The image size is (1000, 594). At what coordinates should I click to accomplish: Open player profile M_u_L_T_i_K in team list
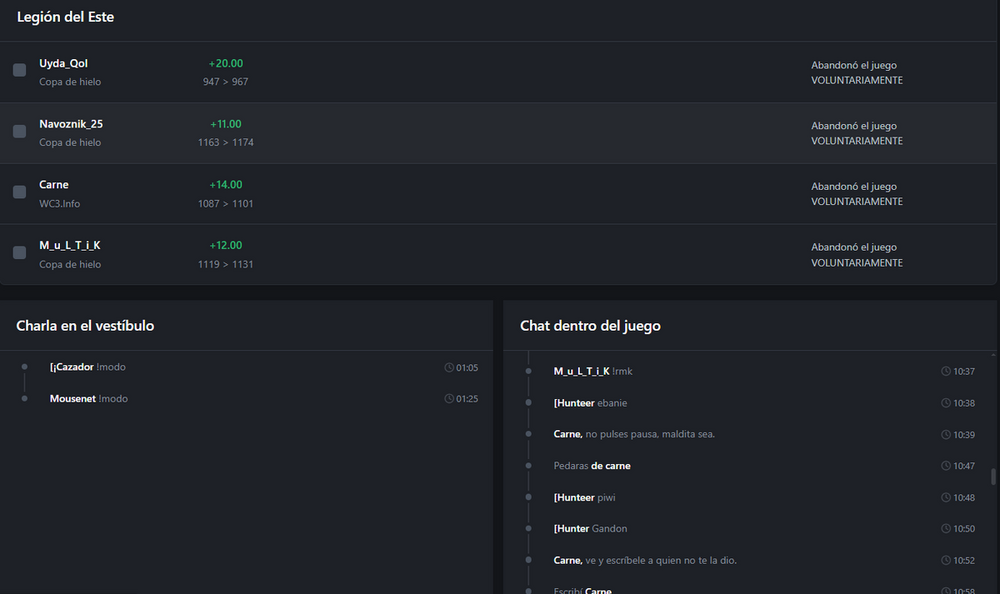click(70, 245)
